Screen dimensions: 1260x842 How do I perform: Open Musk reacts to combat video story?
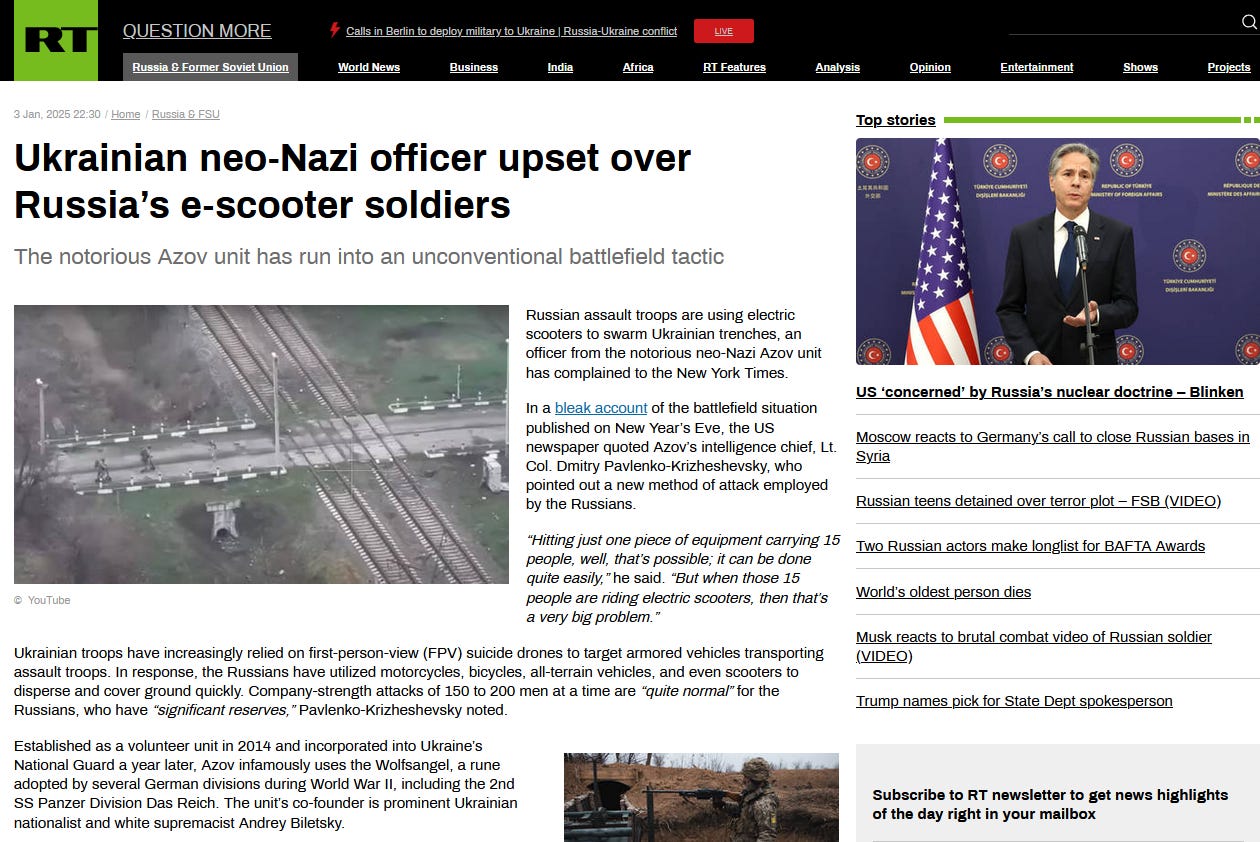[x=1034, y=646]
